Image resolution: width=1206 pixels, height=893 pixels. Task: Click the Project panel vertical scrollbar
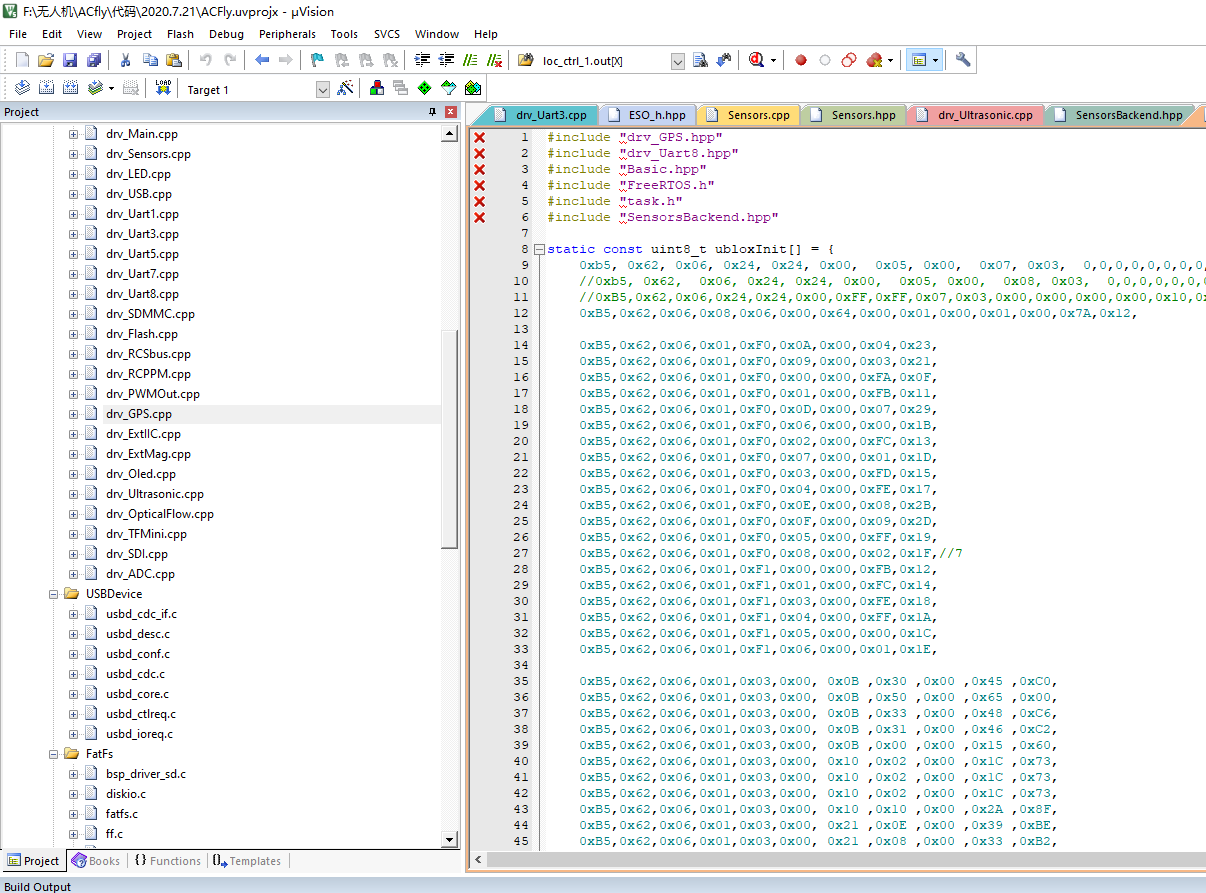[x=449, y=440]
